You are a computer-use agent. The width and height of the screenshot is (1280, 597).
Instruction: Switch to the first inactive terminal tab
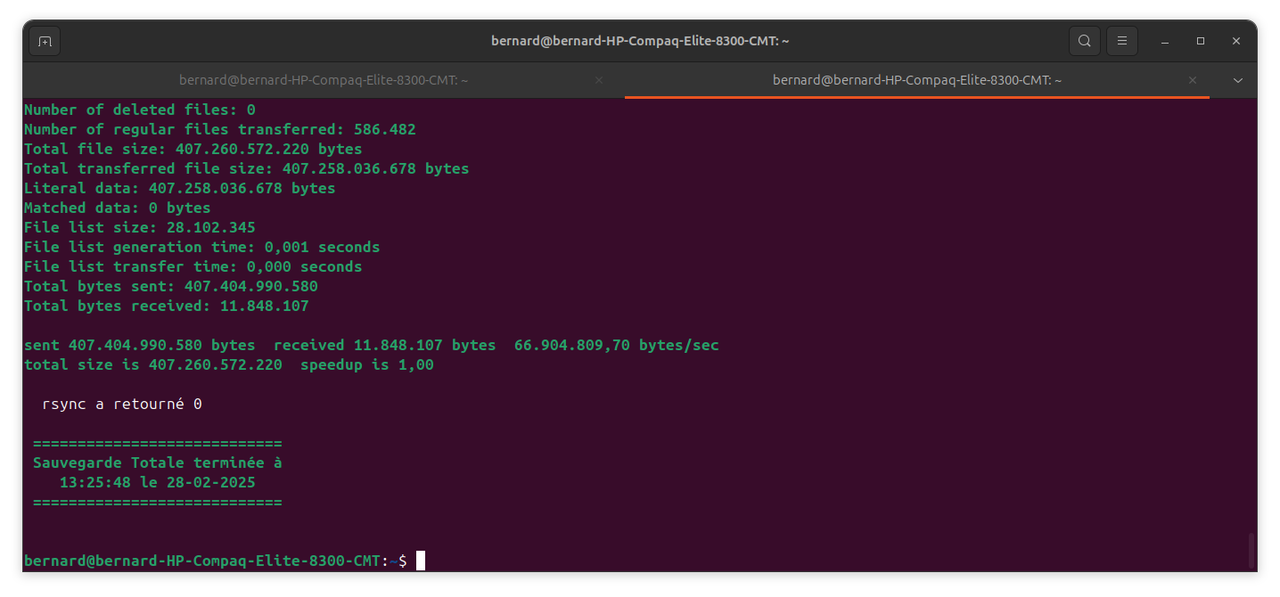click(x=323, y=80)
